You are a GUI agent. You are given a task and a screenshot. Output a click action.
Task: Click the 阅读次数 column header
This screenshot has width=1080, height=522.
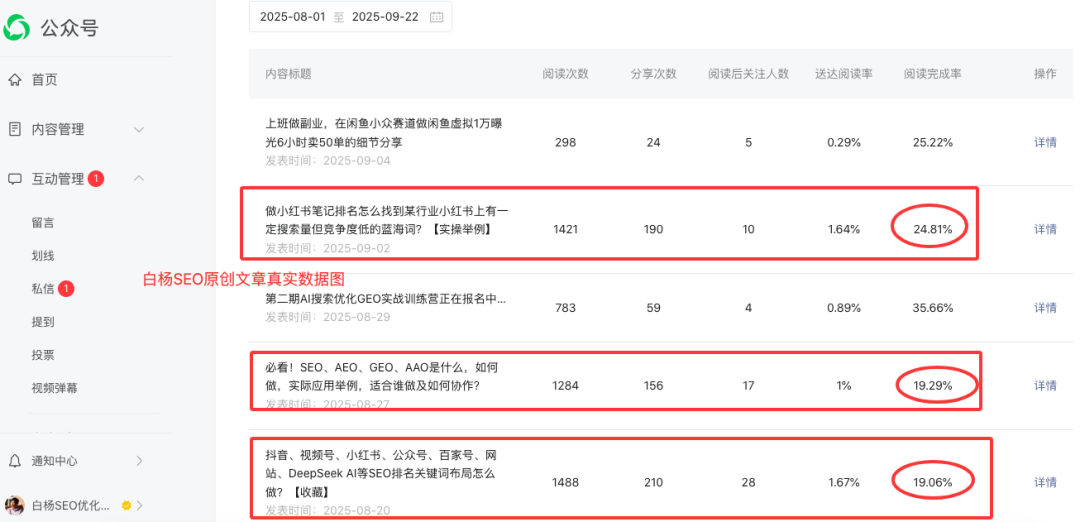coord(565,74)
